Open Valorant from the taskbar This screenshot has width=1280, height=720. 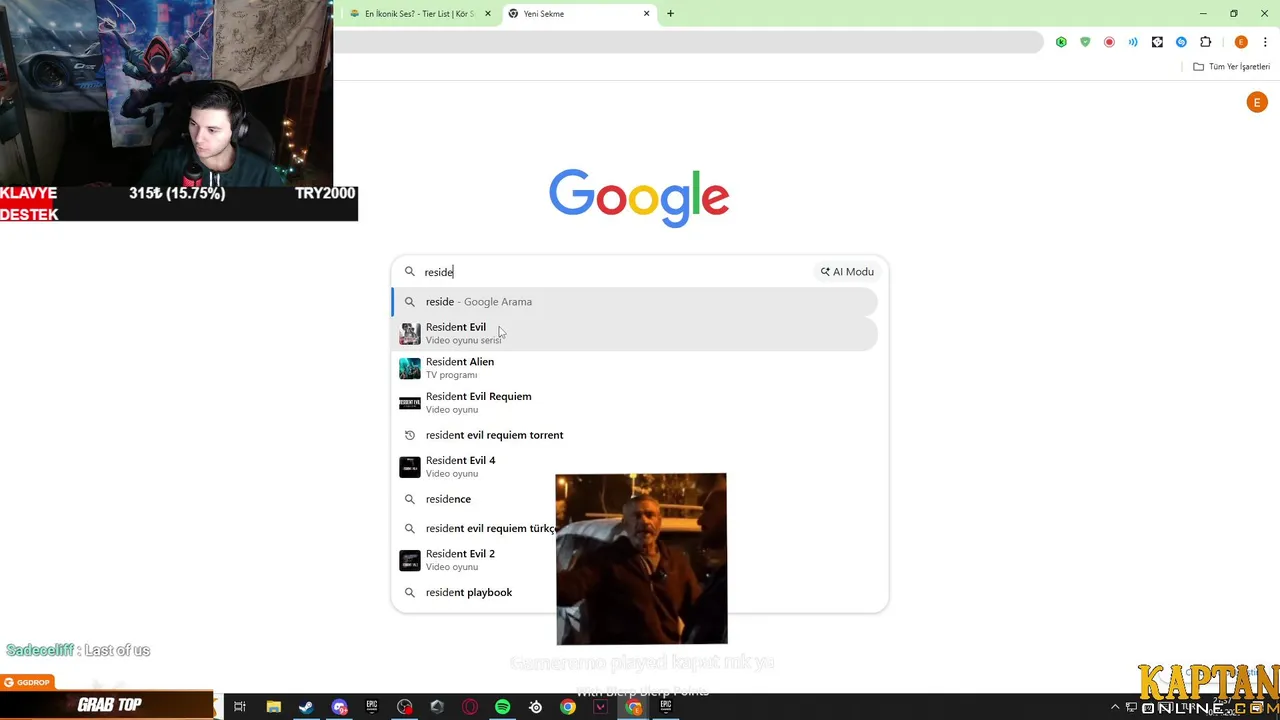601,707
